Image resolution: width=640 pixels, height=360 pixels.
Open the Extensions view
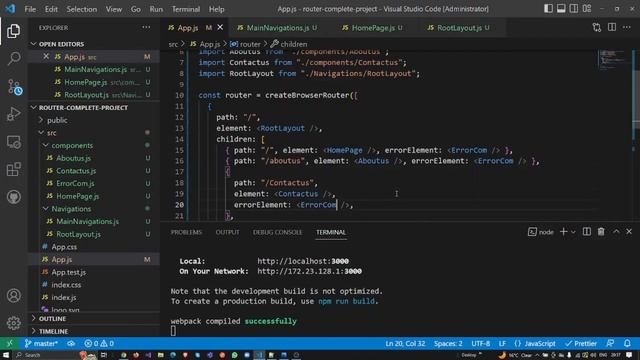click(x=13, y=169)
